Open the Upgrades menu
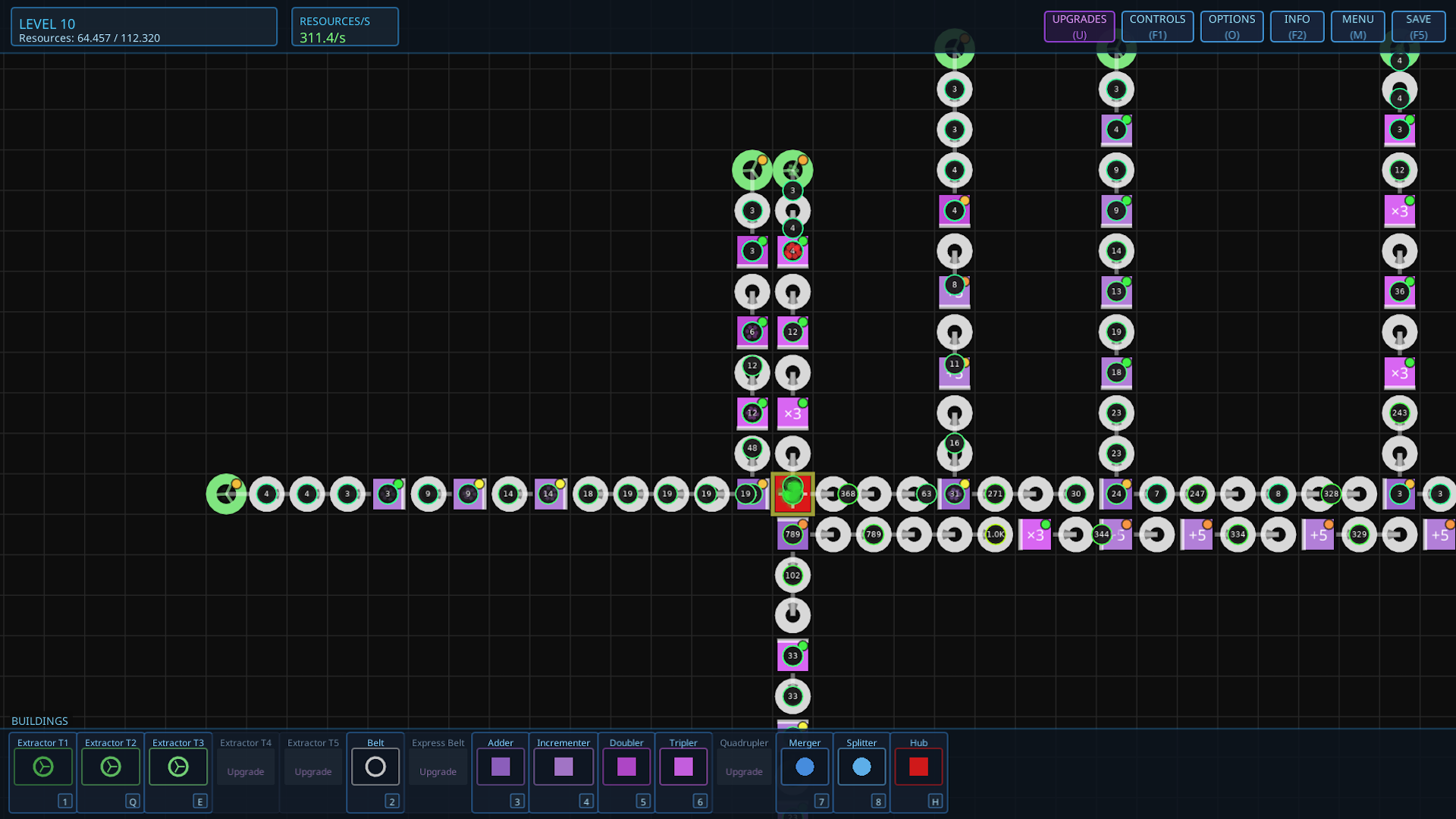Screen dimensions: 1456x819 coord(1079,27)
